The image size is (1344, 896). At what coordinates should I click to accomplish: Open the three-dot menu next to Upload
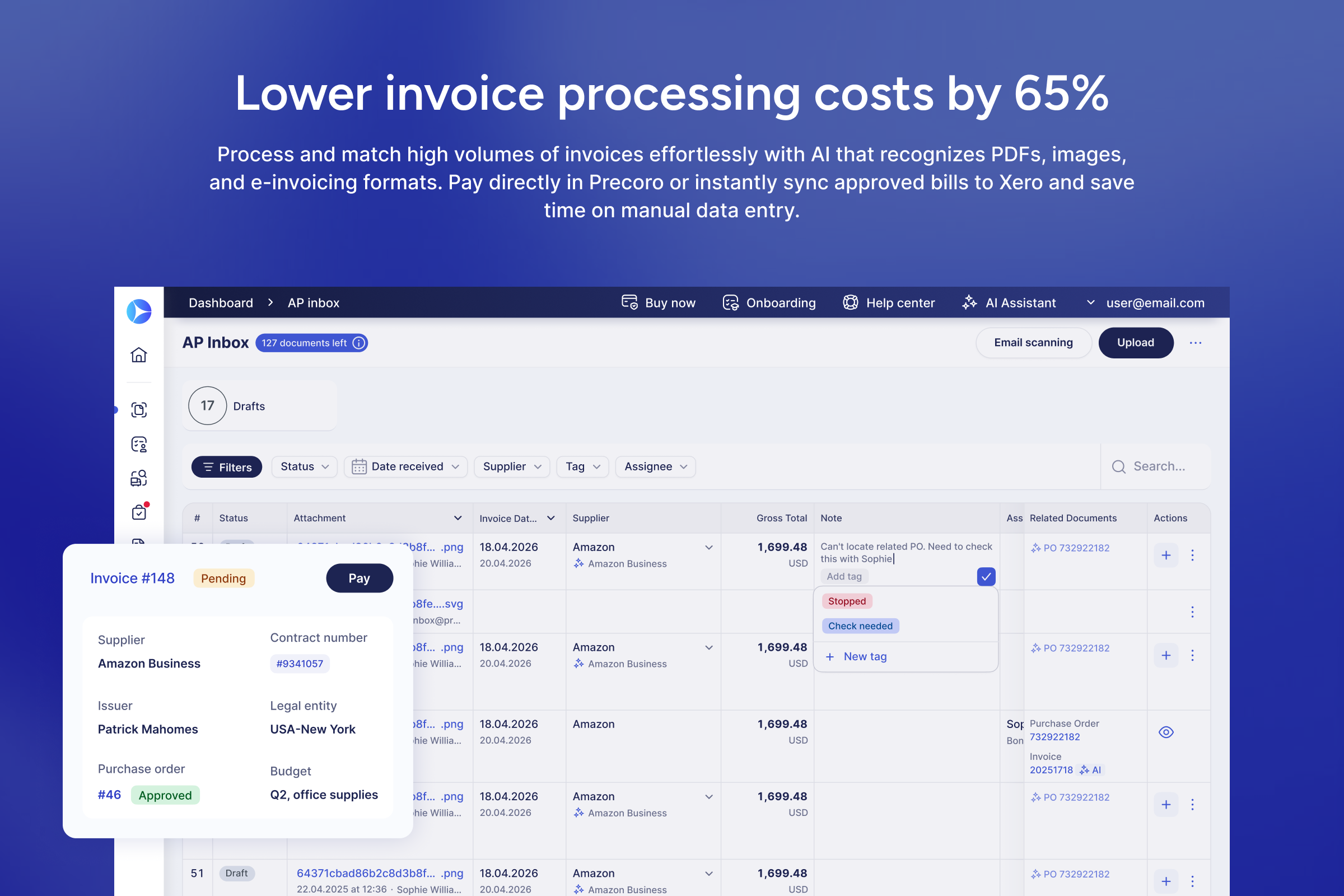click(1196, 343)
